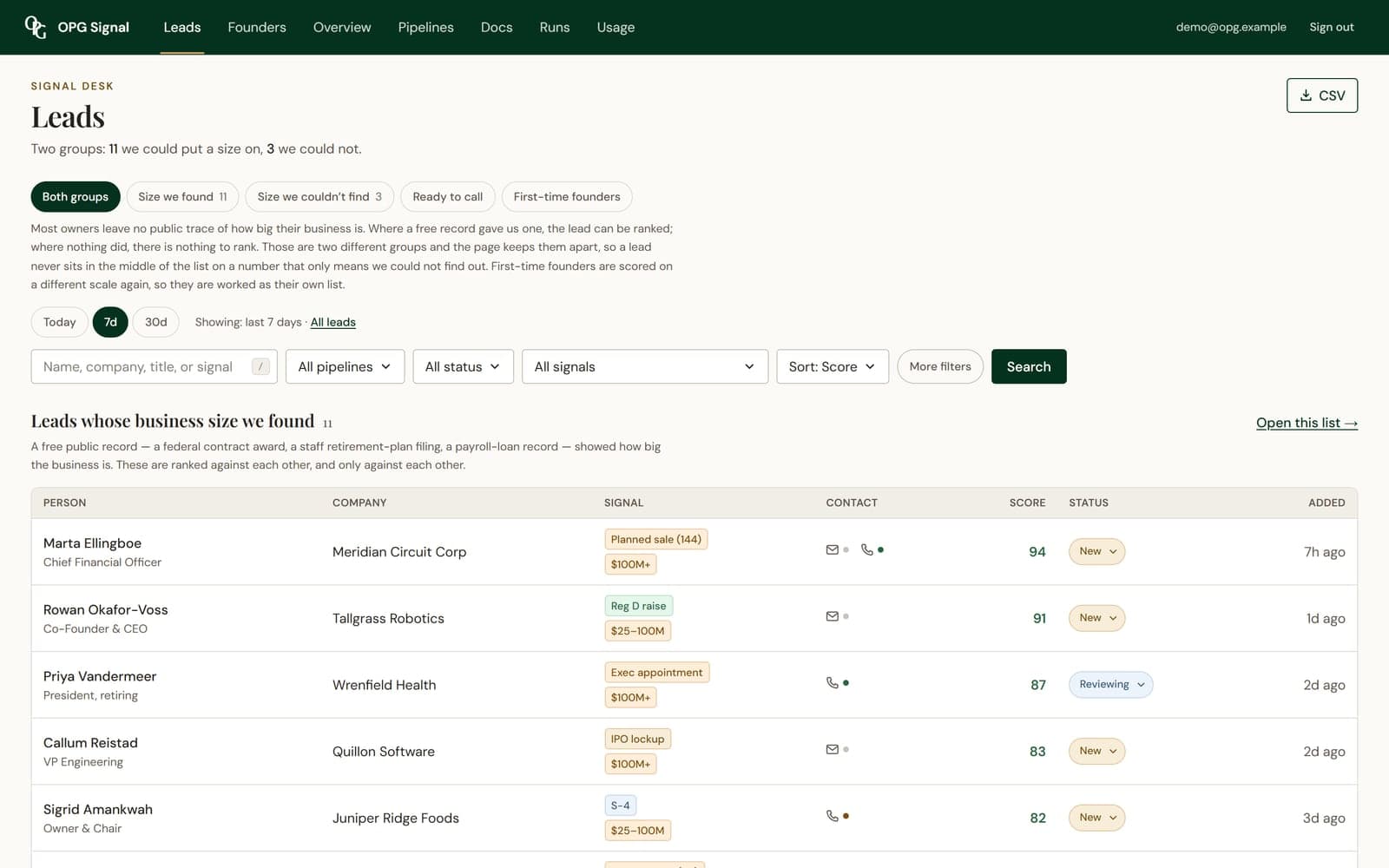Click the Planned sale (144) signal tag
The height and width of the screenshot is (868, 1389).
(656, 539)
